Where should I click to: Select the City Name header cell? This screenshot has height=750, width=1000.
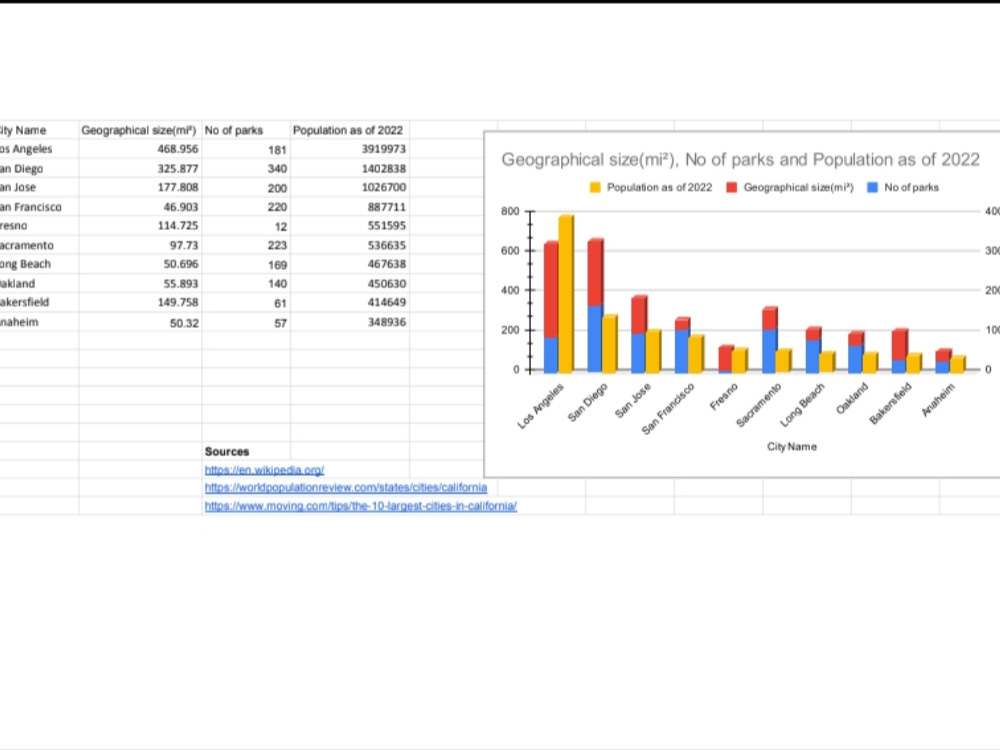(x=39, y=130)
